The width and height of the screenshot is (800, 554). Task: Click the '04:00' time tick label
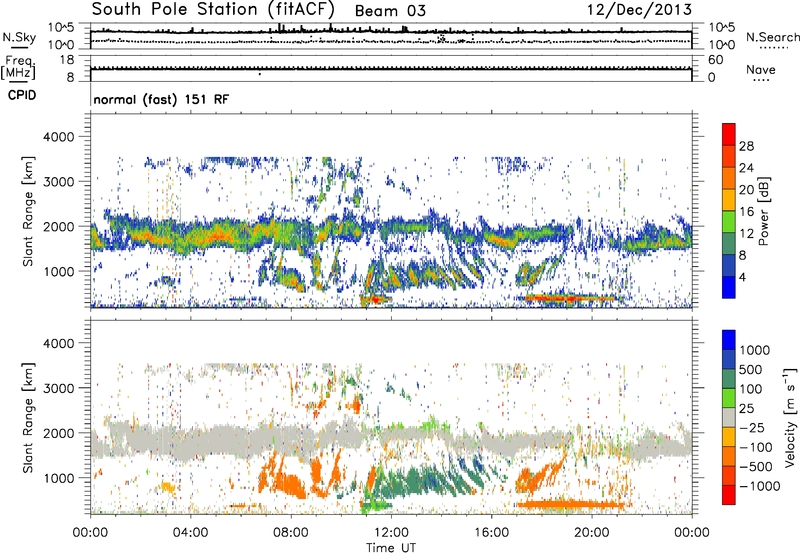pos(190,533)
